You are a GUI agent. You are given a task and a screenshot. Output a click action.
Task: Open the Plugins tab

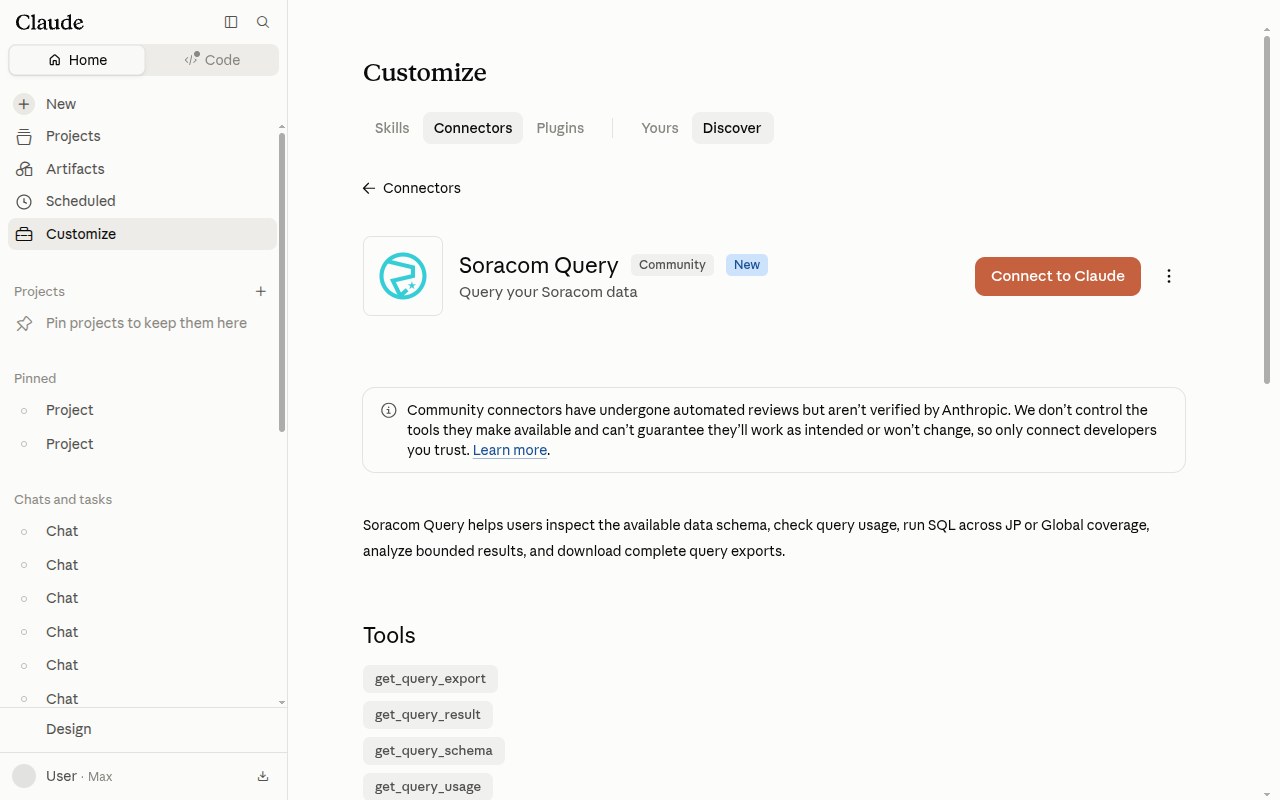[x=560, y=128]
